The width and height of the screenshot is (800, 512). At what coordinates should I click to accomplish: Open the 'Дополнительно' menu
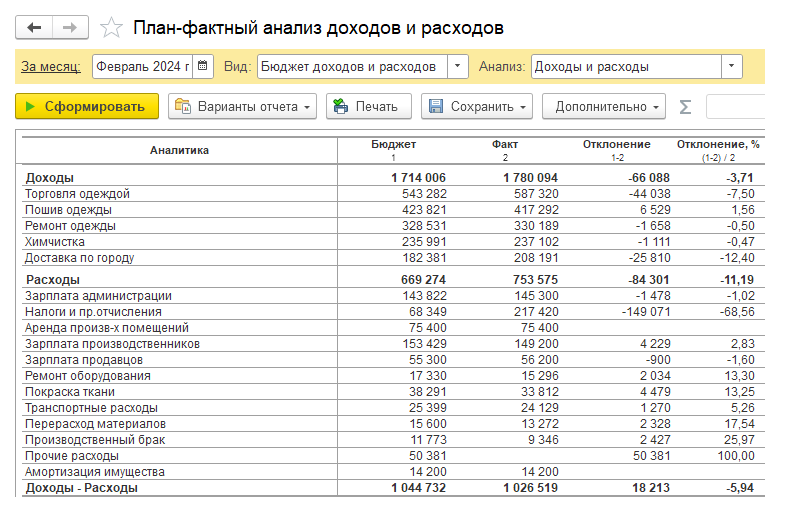click(x=604, y=106)
